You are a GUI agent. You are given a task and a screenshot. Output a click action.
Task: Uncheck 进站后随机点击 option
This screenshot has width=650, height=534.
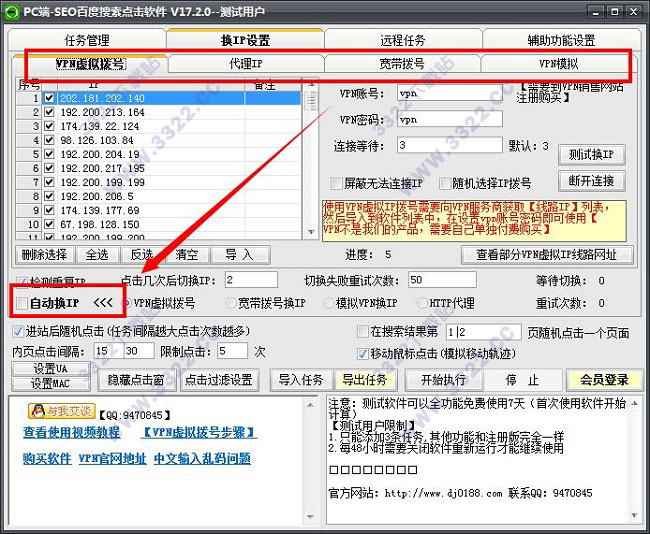coord(18,331)
